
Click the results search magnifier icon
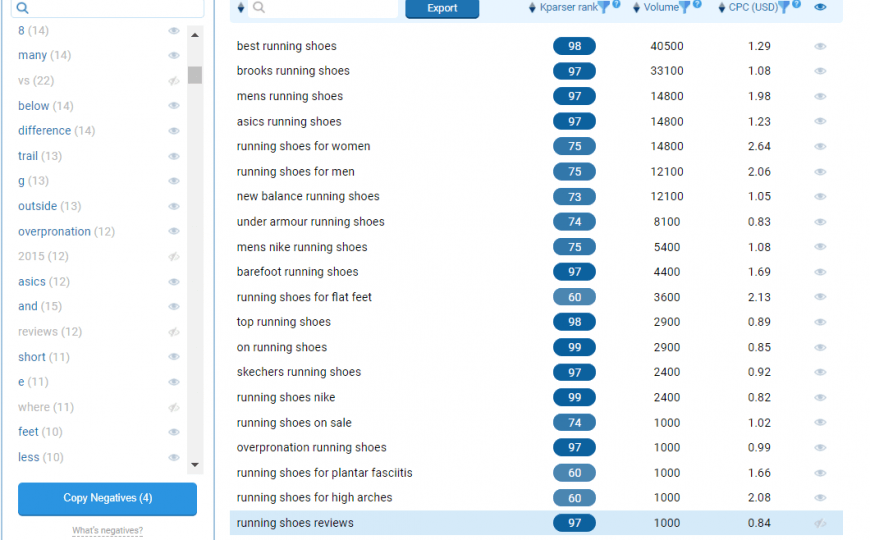pos(259,7)
